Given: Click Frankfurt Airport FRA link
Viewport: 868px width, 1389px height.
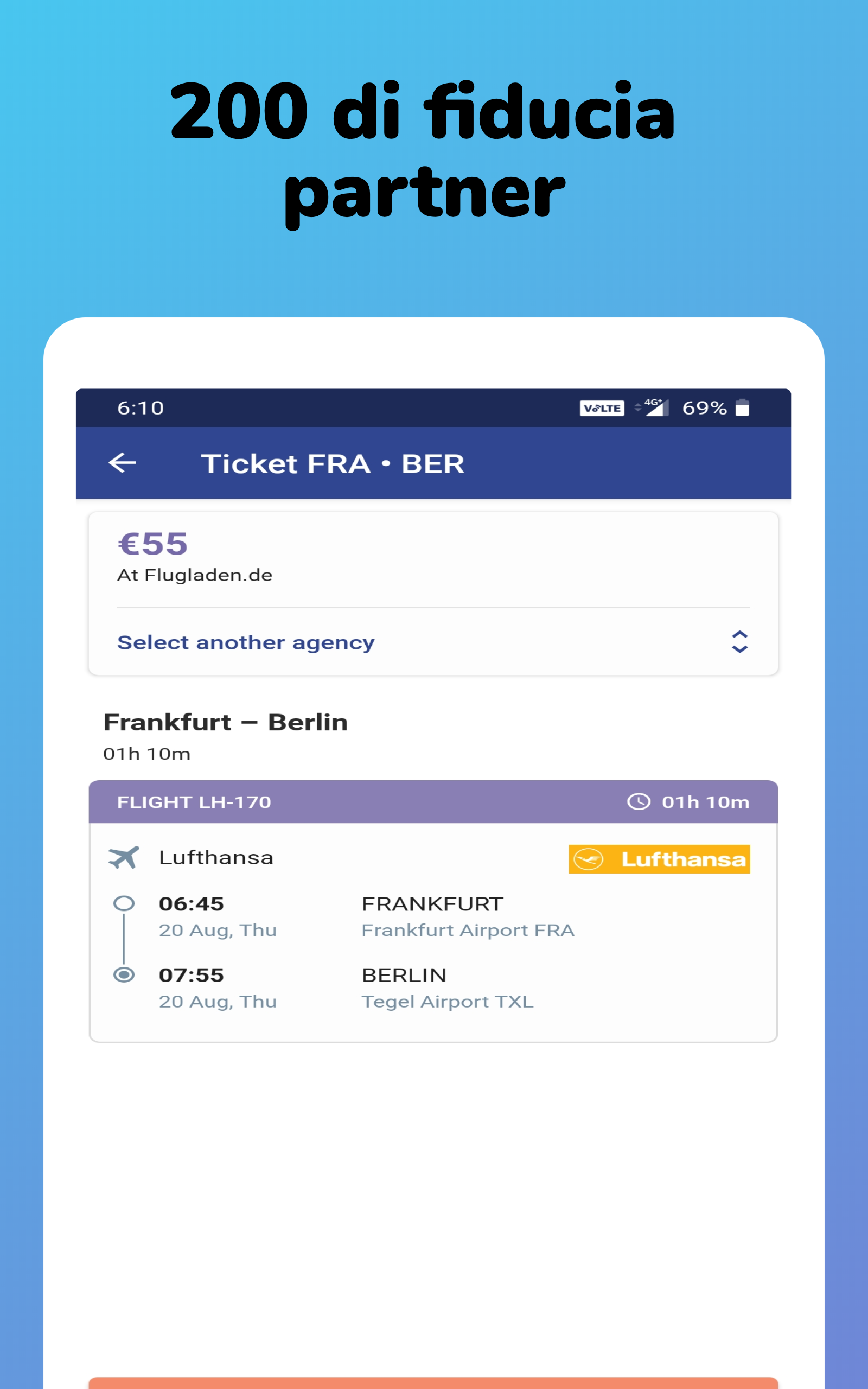Looking at the screenshot, I should pos(468,930).
